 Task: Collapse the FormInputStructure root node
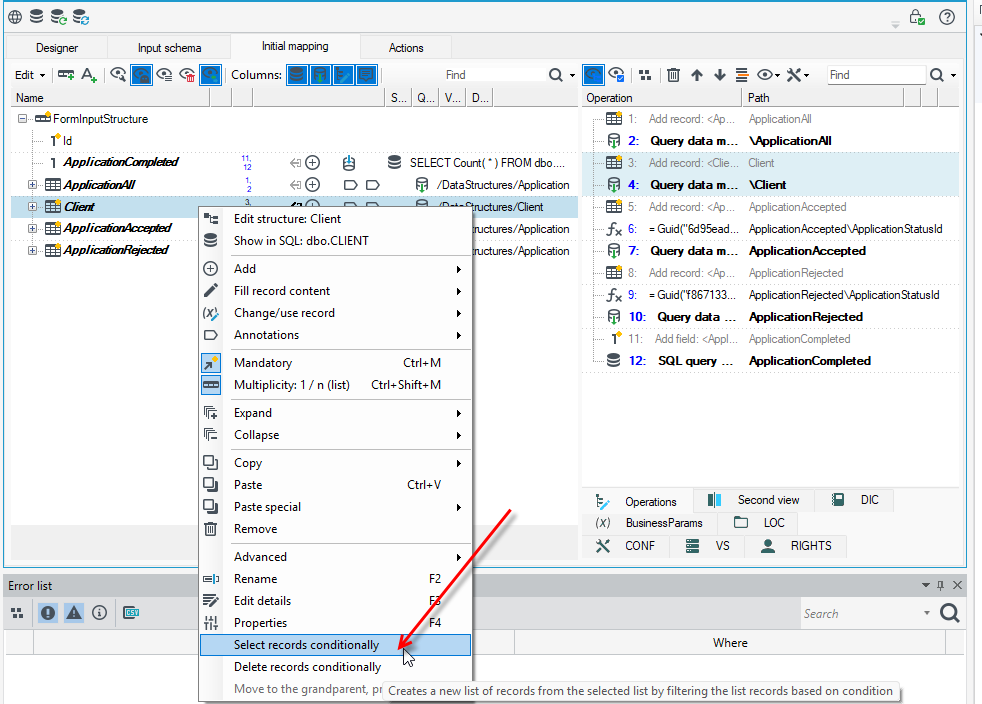coord(23,118)
